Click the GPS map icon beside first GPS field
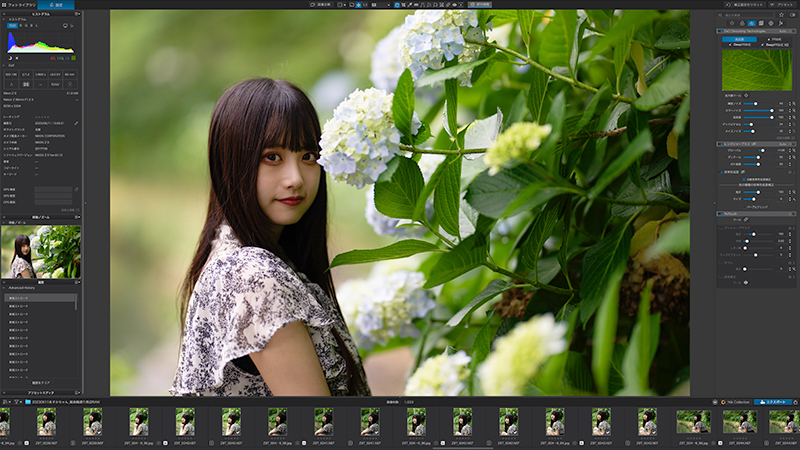The image size is (800, 450). [x=76, y=189]
